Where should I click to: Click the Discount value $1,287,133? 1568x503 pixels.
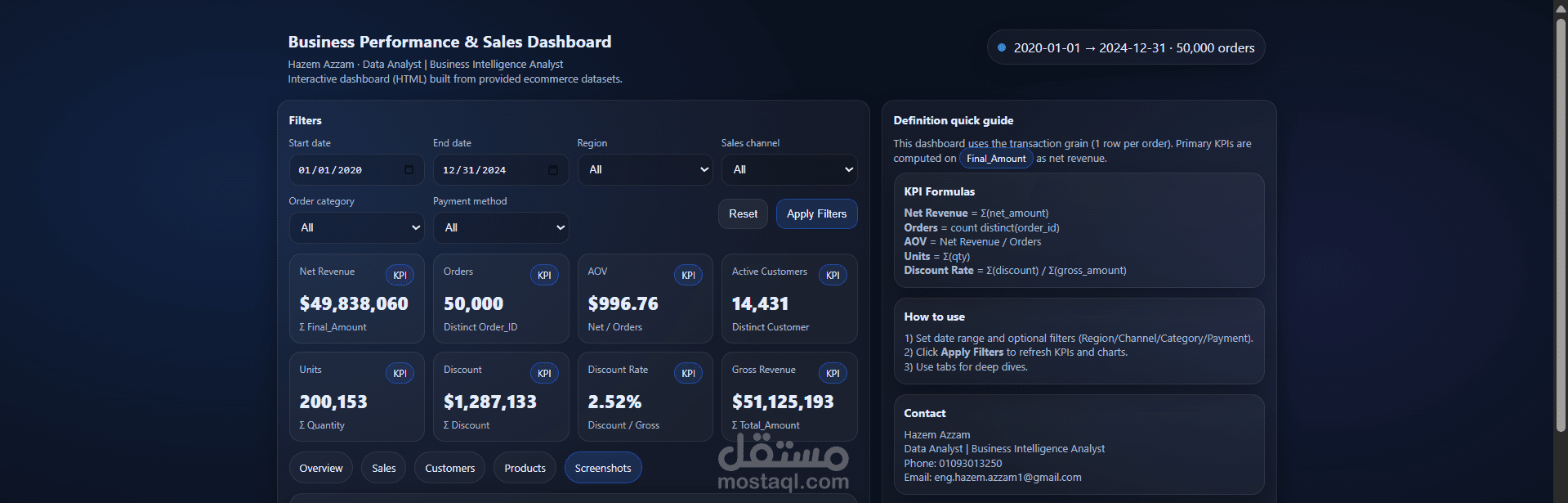[x=490, y=402]
